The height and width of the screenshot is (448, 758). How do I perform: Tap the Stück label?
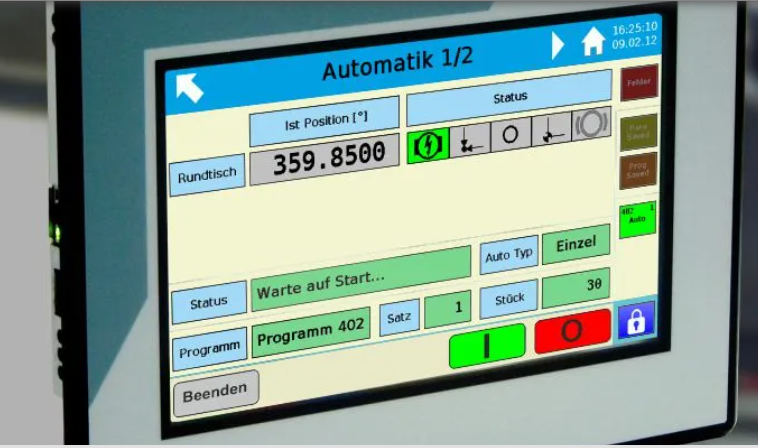click(509, 300)
